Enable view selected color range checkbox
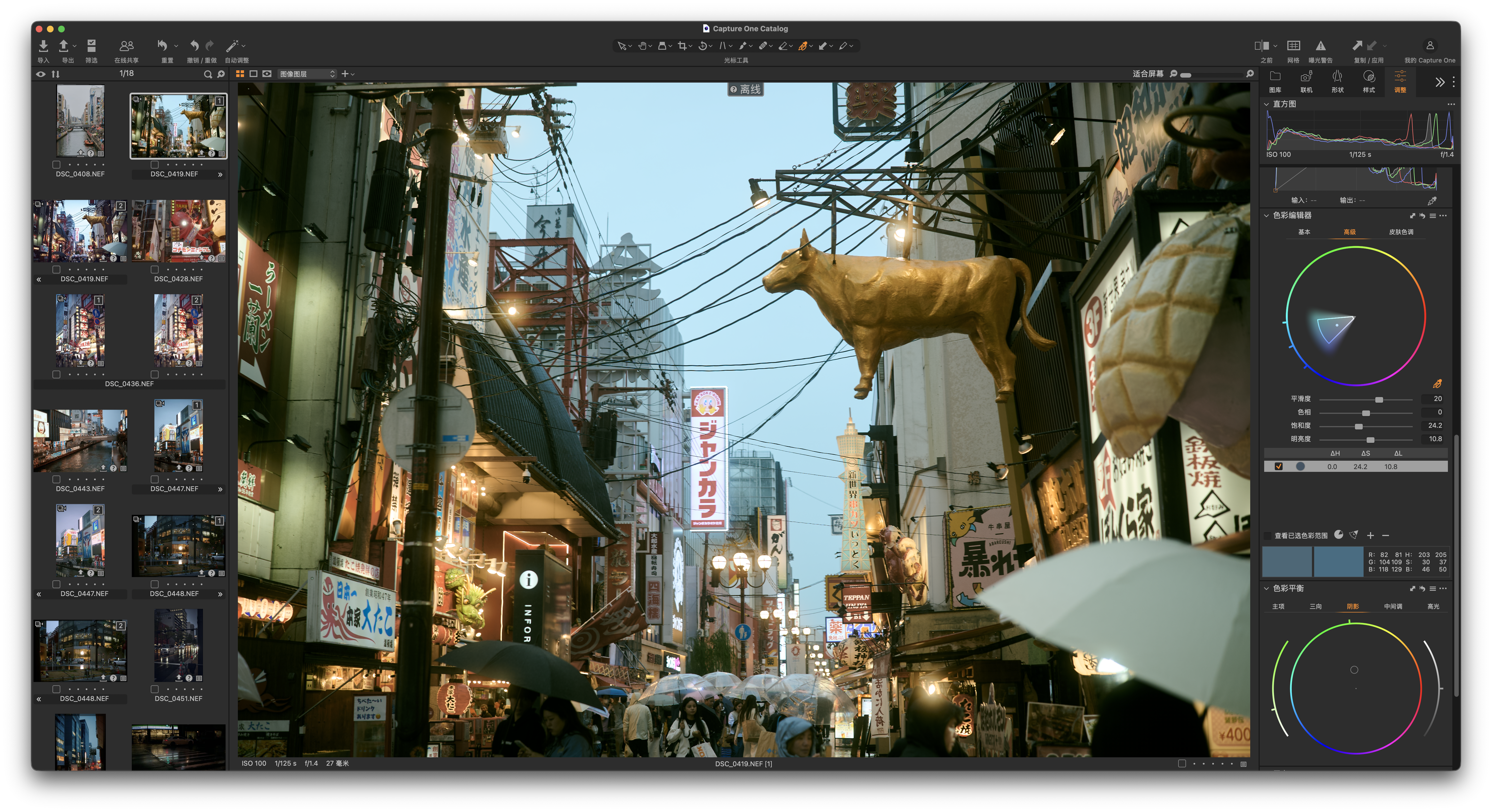 (1268, 535)
